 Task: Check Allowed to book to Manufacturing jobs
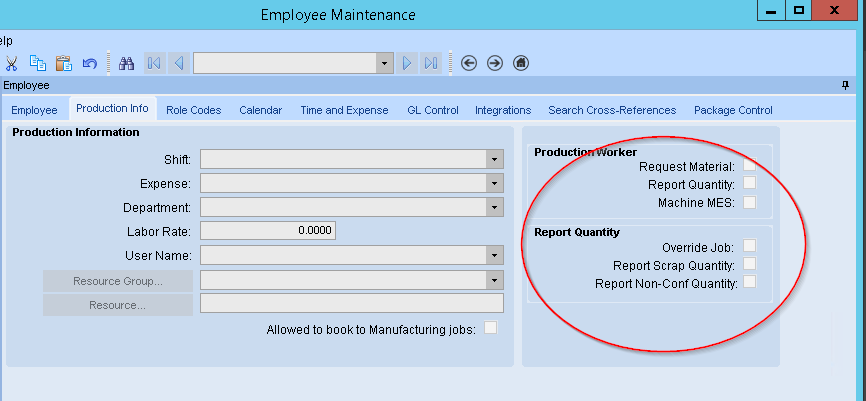[x=490, y=327]
